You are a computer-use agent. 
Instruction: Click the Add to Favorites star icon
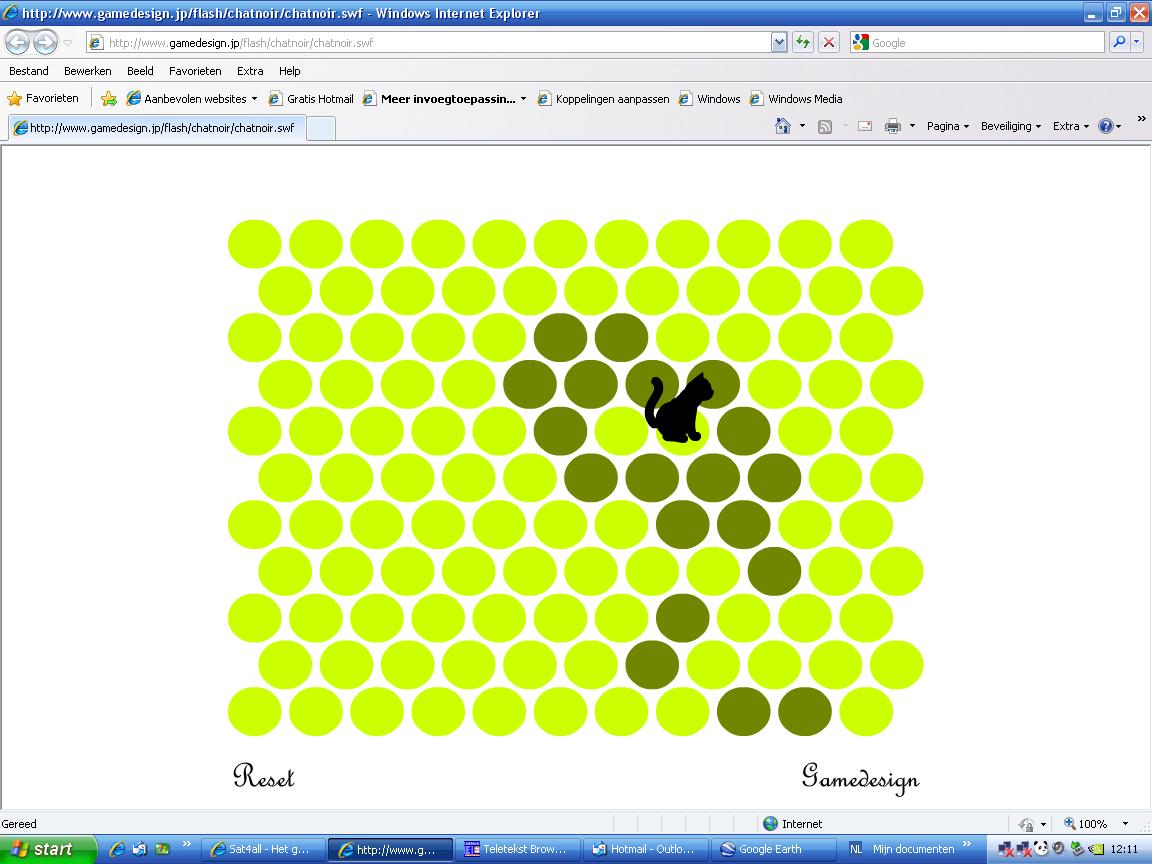pos(109,98)
